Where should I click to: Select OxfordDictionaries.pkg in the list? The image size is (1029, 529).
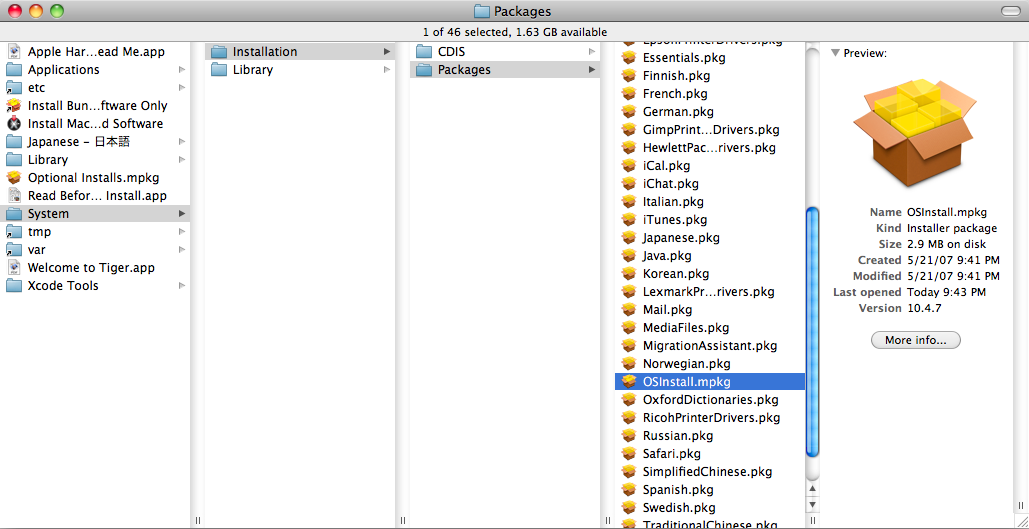coord(710,399)
